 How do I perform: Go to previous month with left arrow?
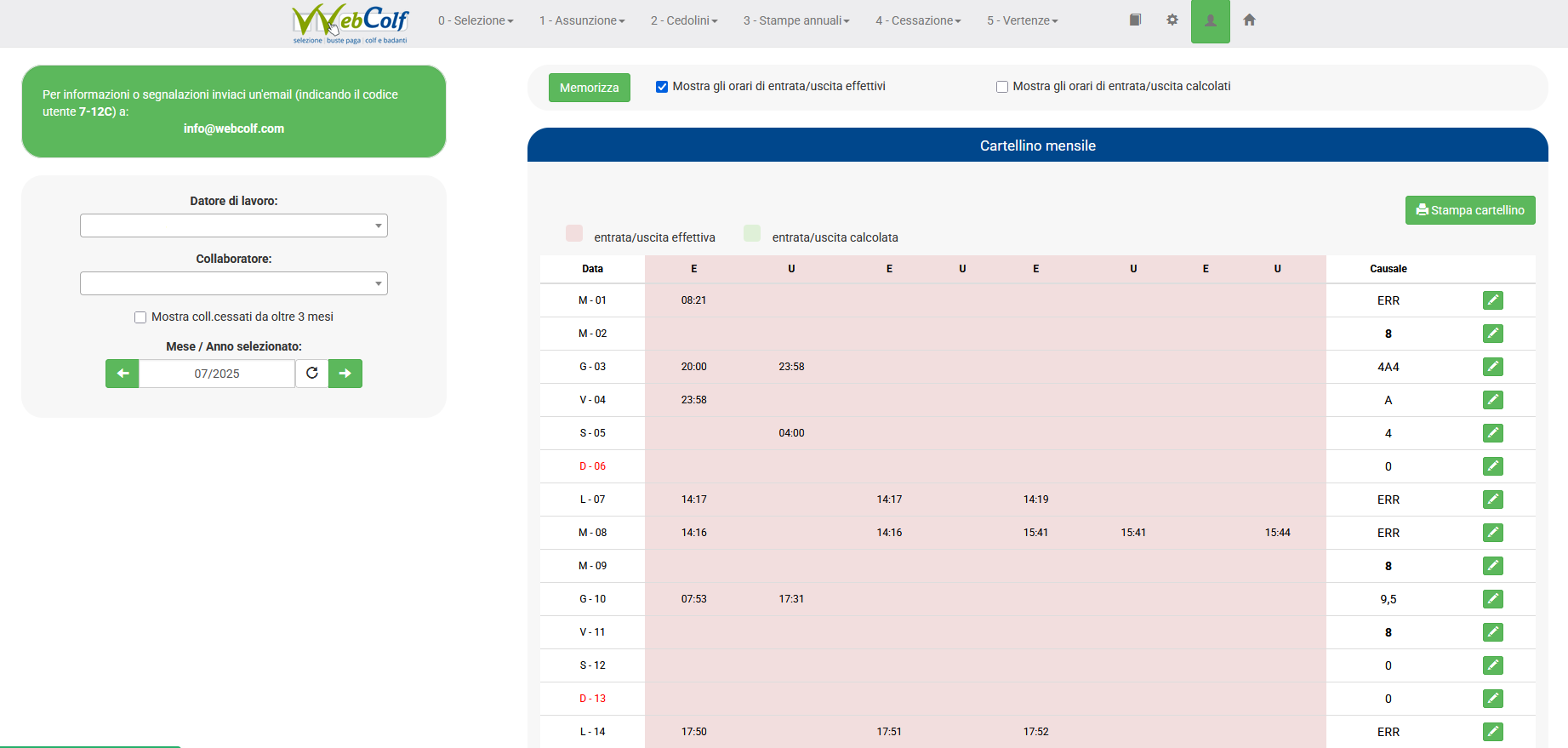coord(123,374)
